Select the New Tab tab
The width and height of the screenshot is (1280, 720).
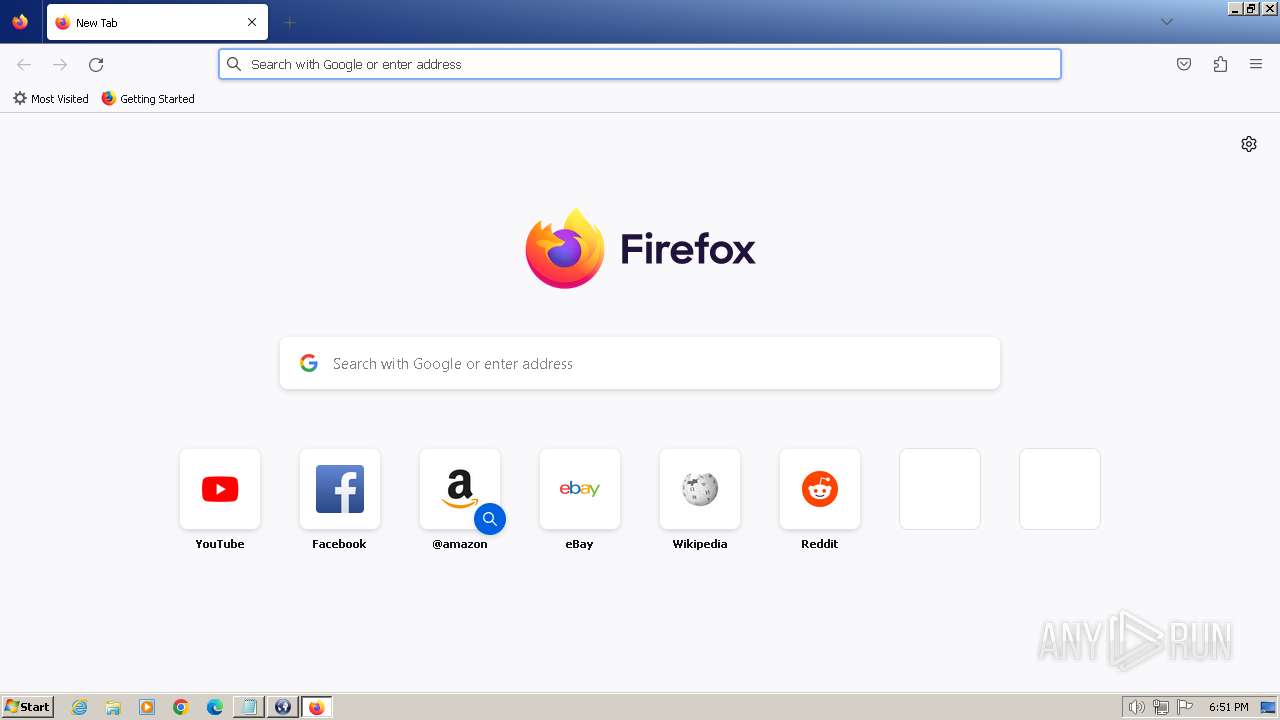point(157,22)
